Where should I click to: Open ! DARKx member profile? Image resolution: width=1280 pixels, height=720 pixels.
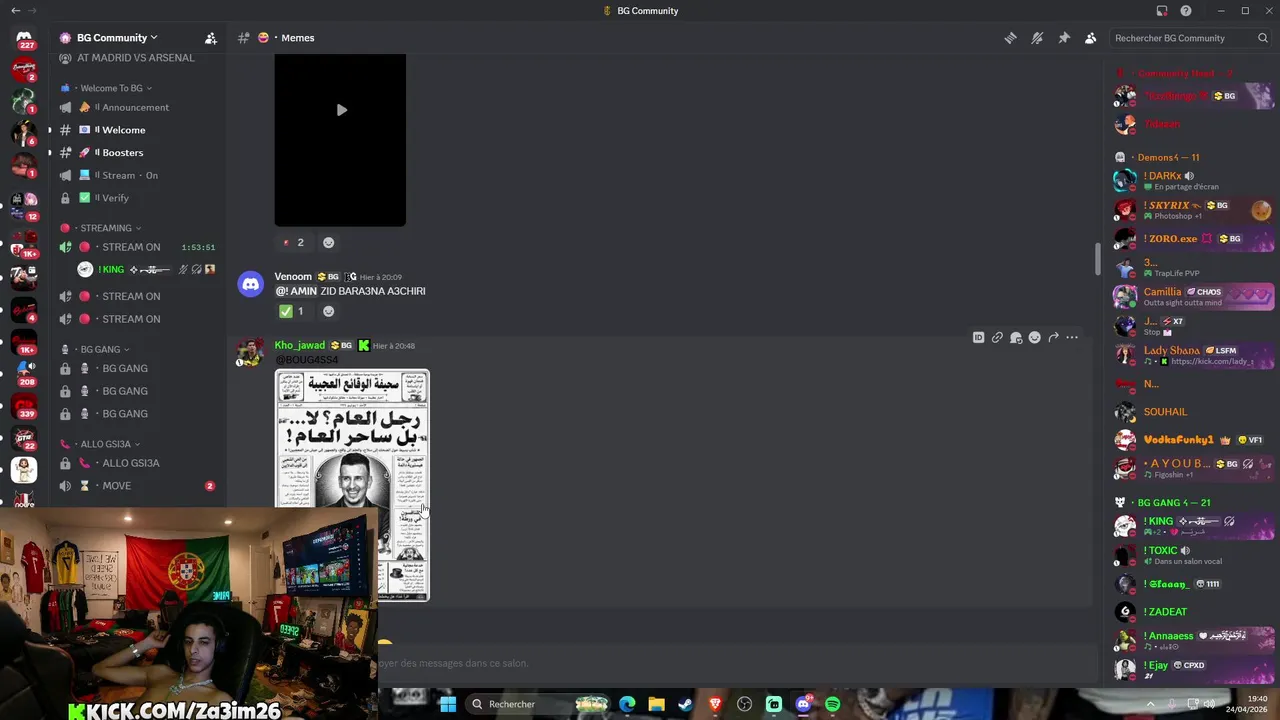(1193, 180)
